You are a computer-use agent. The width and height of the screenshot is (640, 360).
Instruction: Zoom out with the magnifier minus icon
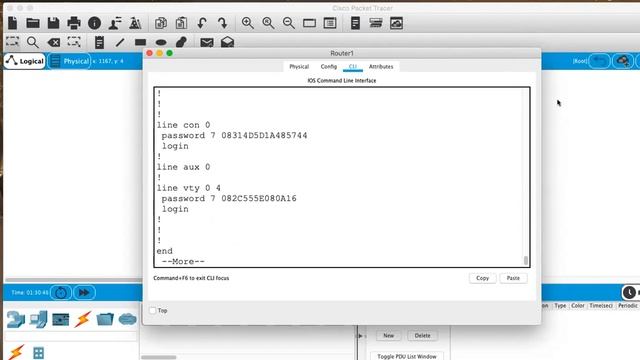pos(289,23)
